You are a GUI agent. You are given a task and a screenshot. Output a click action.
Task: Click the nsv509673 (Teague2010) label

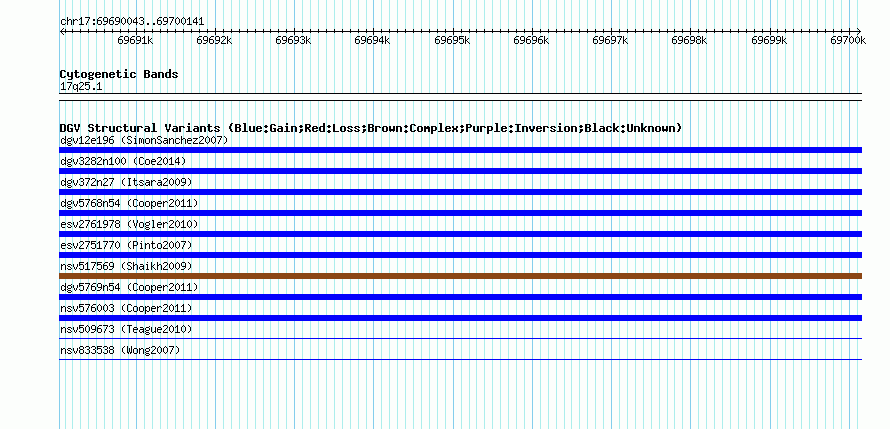126,329
